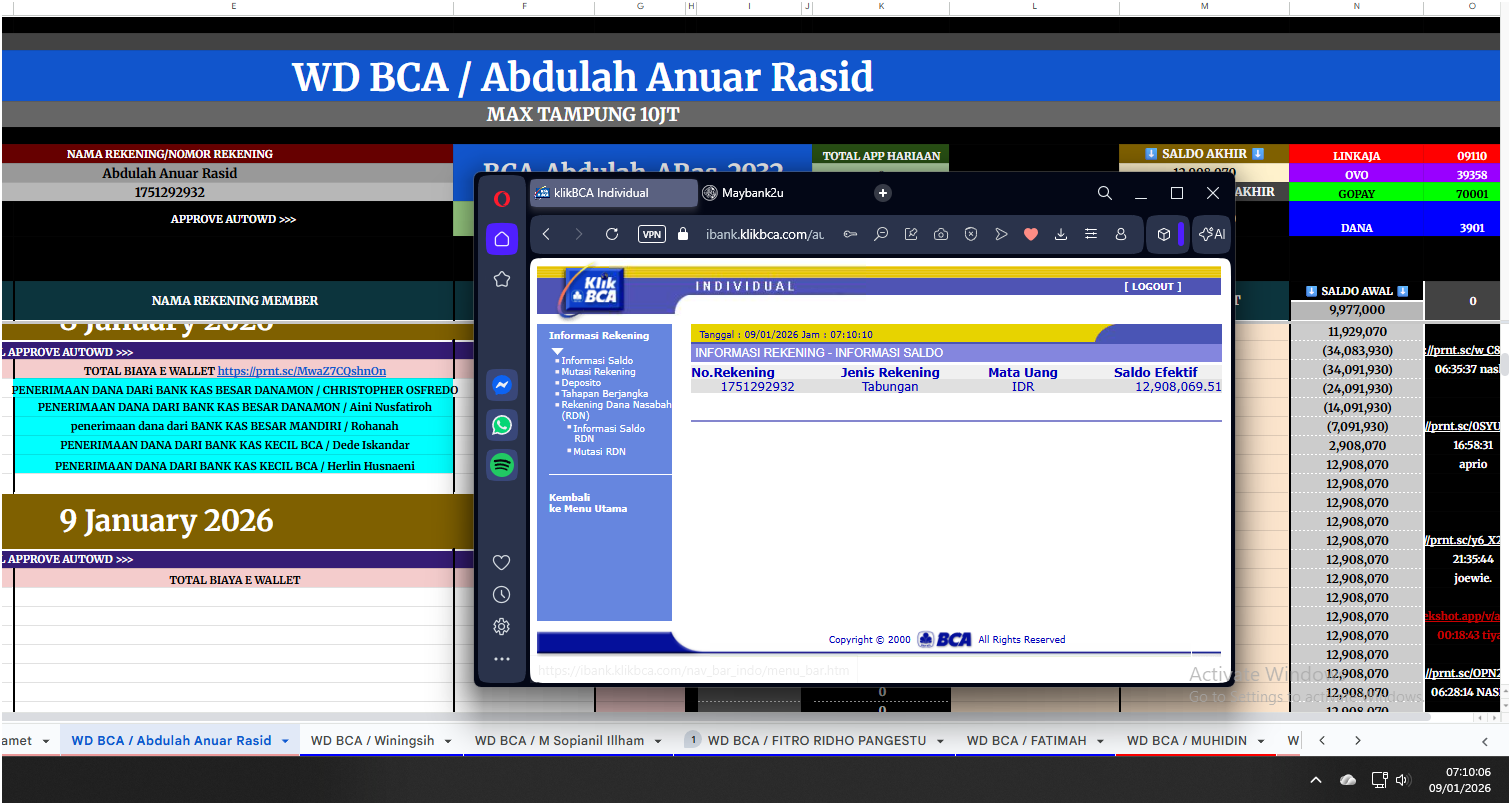Switch to WD BCA / FATIMAH sheet
1511x805 pixels.
(1027, 741)
